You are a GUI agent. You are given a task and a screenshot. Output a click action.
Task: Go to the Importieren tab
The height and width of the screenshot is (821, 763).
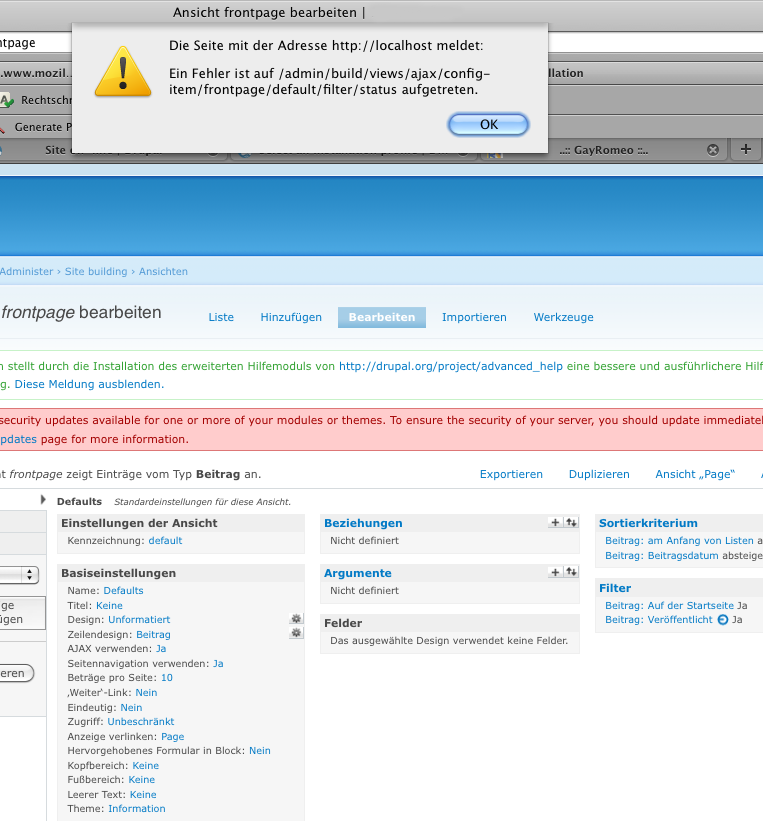pos(474,317)
